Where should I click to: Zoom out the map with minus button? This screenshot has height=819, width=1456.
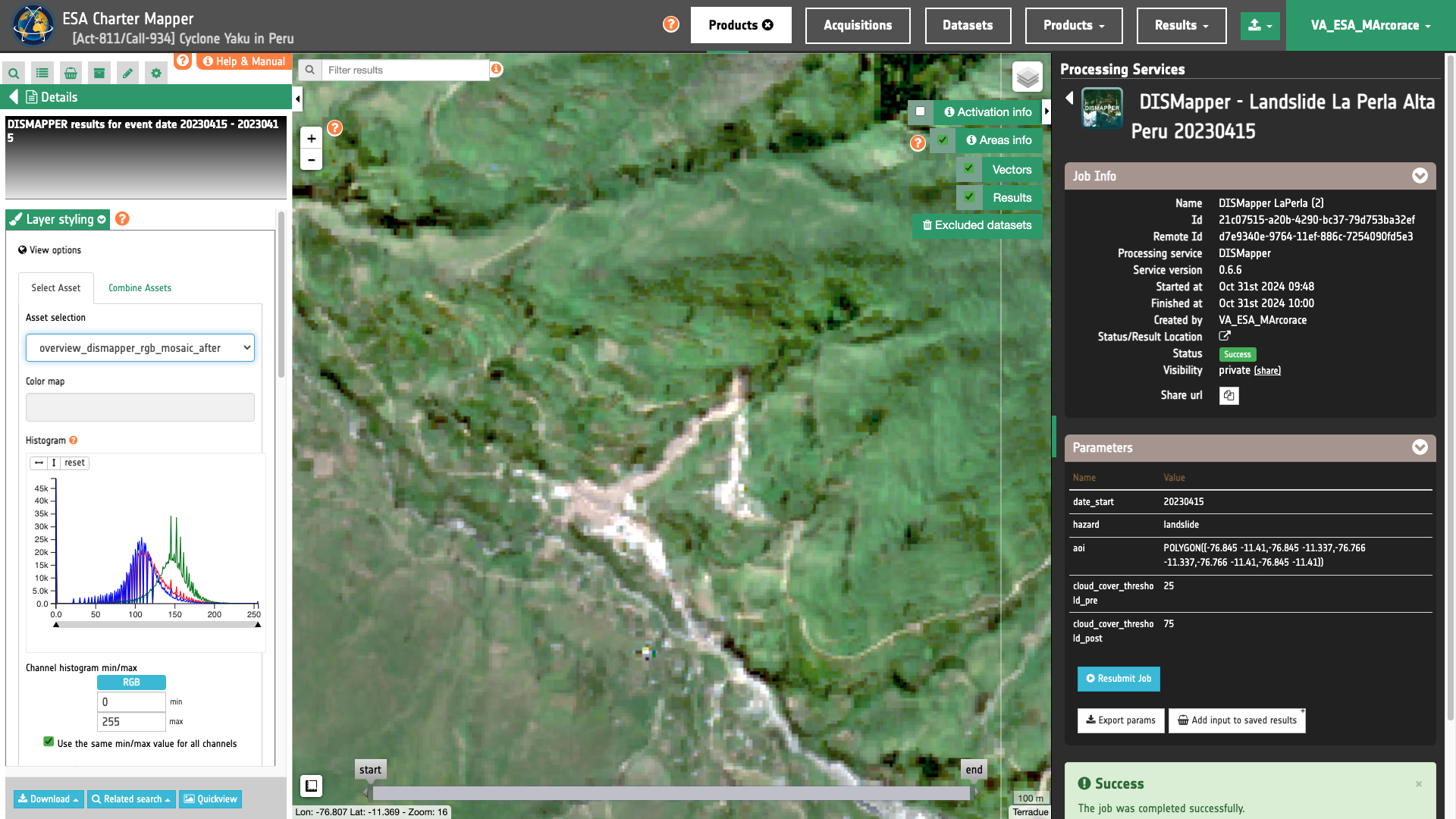point(311,160)
